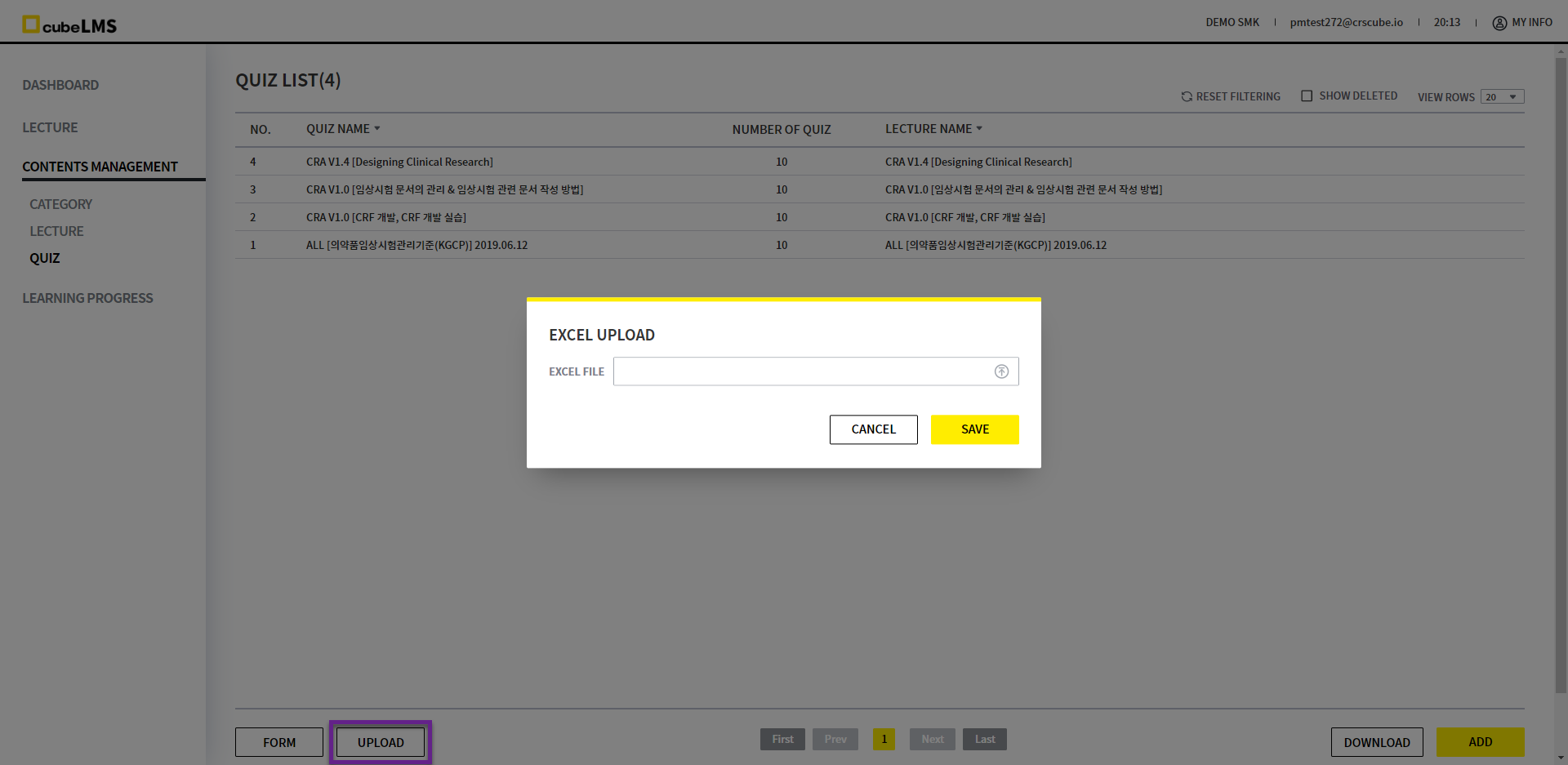Cancel the Excel upload dialog
The width and height of the screenshot is (1568, 765).
click(x=873, y=429)
